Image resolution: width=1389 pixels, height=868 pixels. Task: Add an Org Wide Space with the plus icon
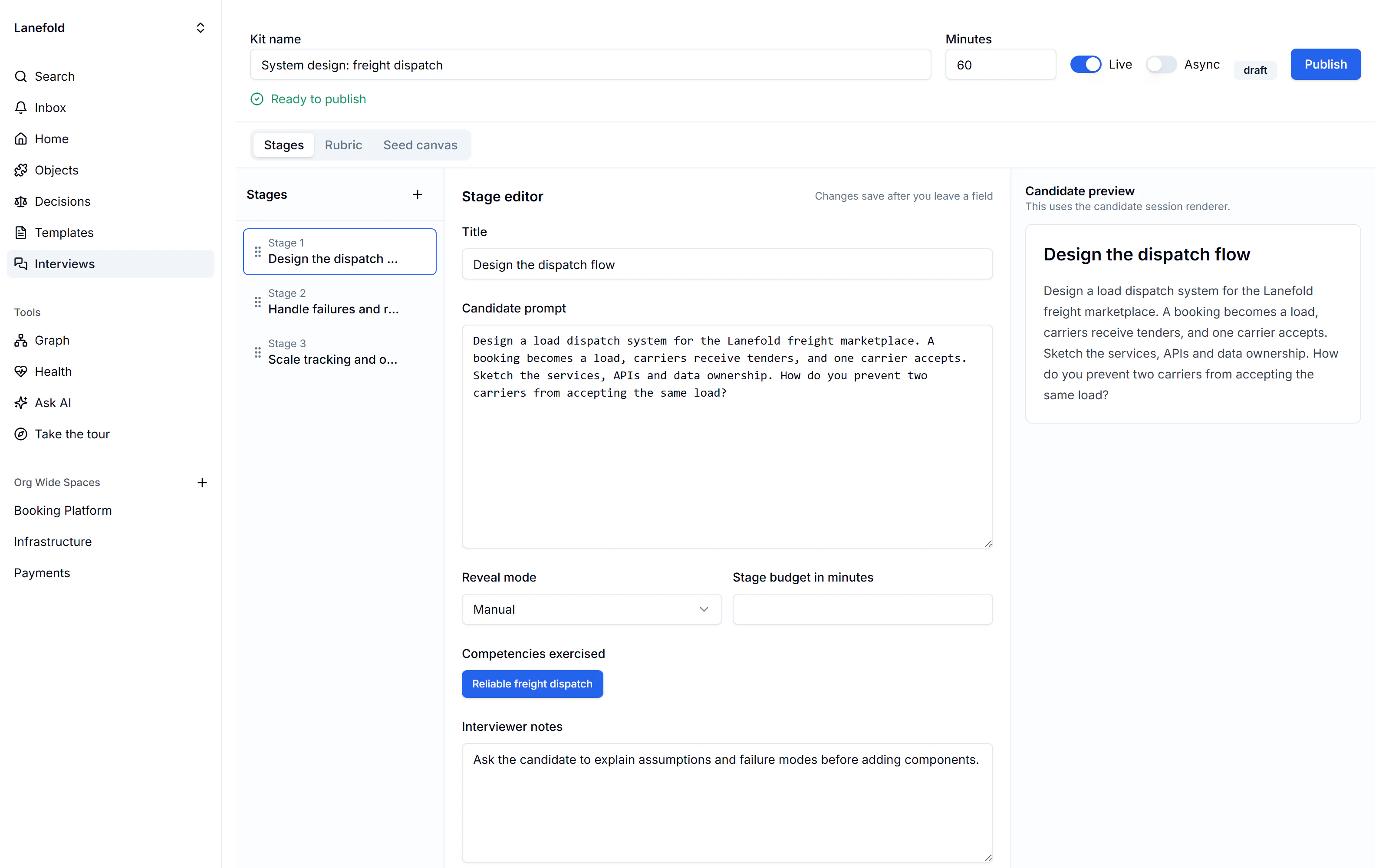click(x=202, y=483)
